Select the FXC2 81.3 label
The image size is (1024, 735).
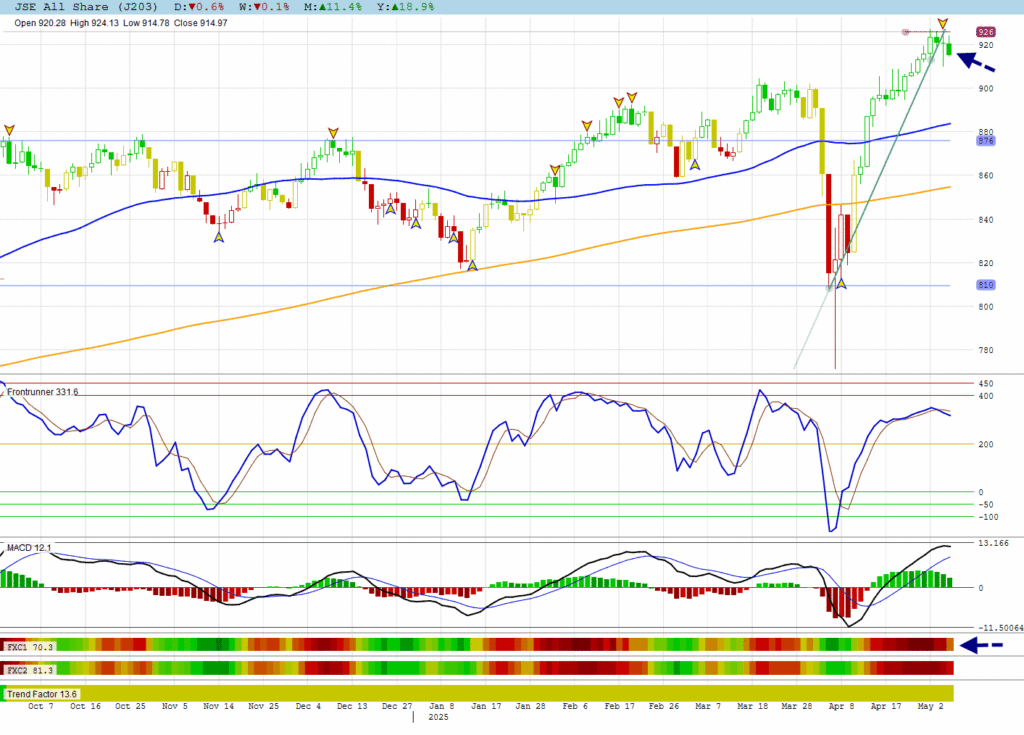point(30,670)
